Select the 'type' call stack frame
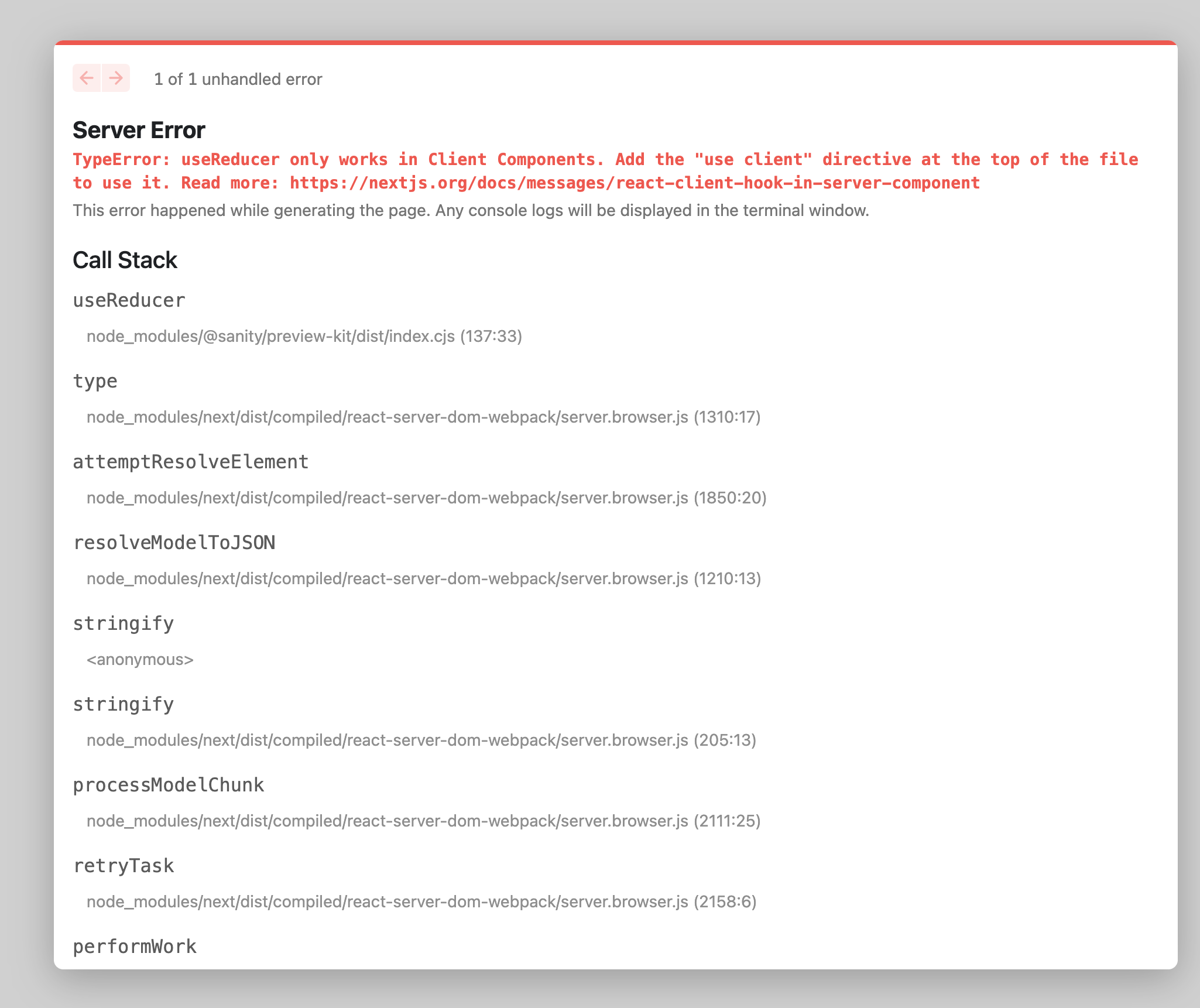This screenshot has height=1008, width=1200. coord(95,381)
